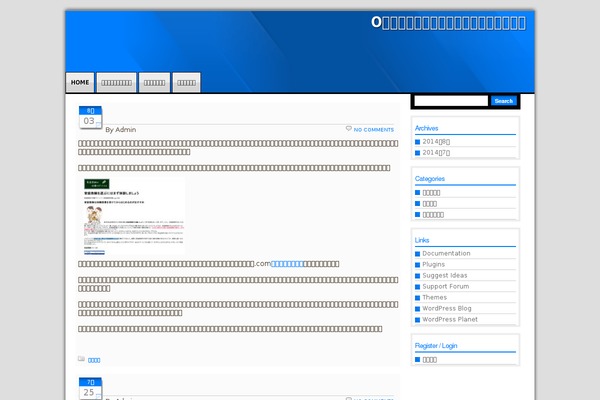The height and width of the screenshot is (400, 600).
Task: Open the Suggest Ideas link
Action: click(x=445, y=276)
